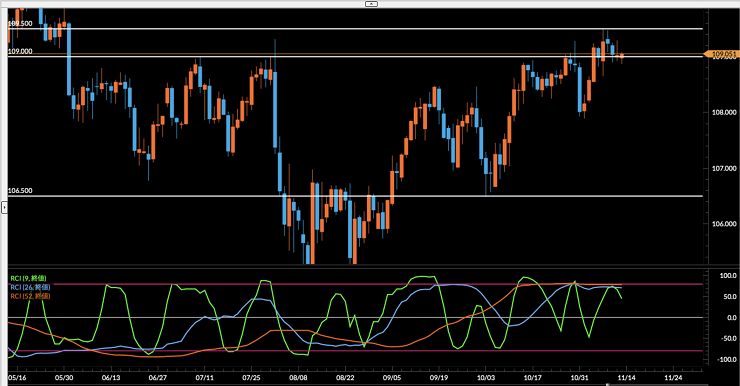Click the 10/31 date label
The height and width of the screenshot is (386, 740).
point(579,378)
